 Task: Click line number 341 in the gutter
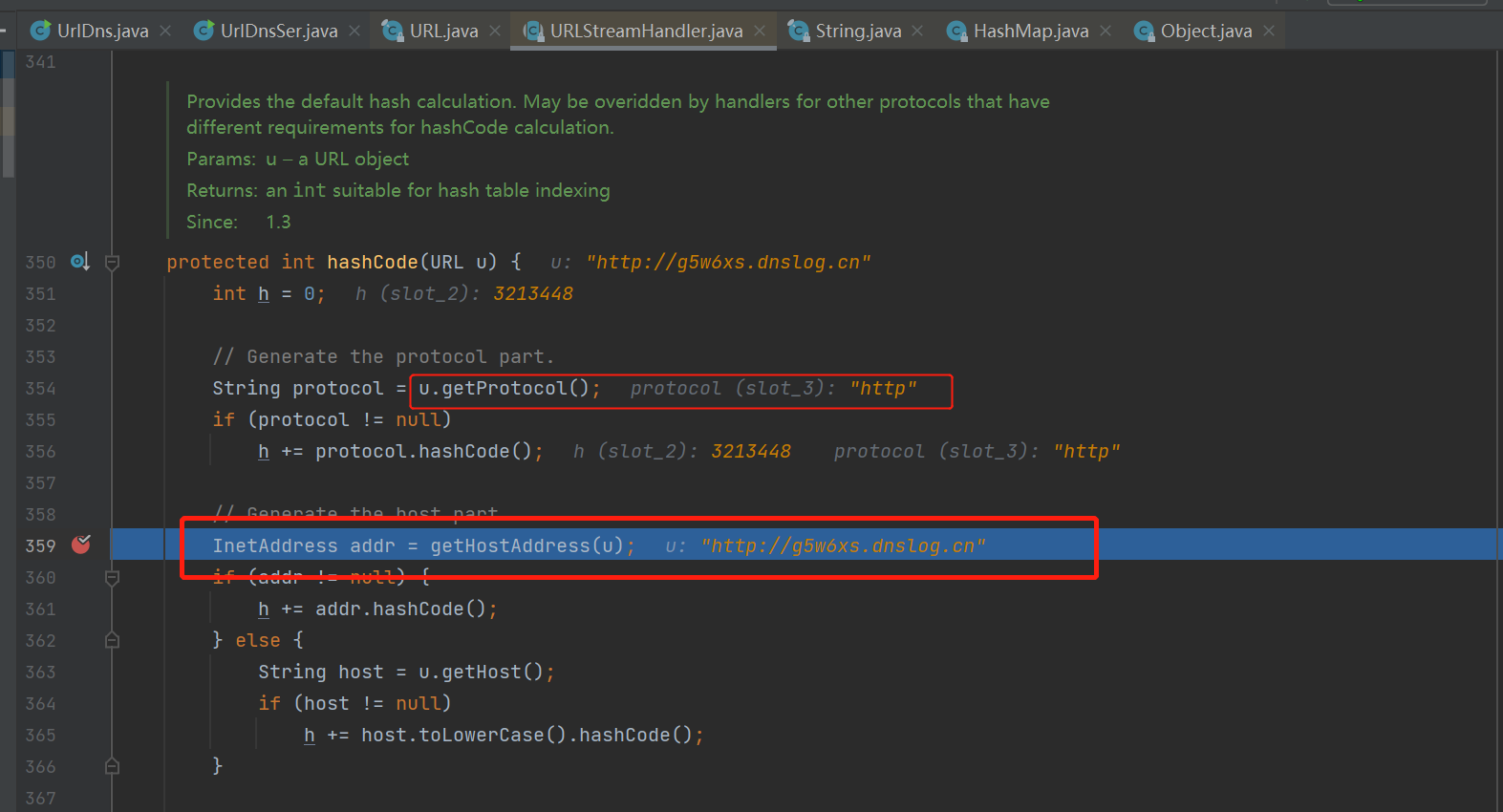40,62
